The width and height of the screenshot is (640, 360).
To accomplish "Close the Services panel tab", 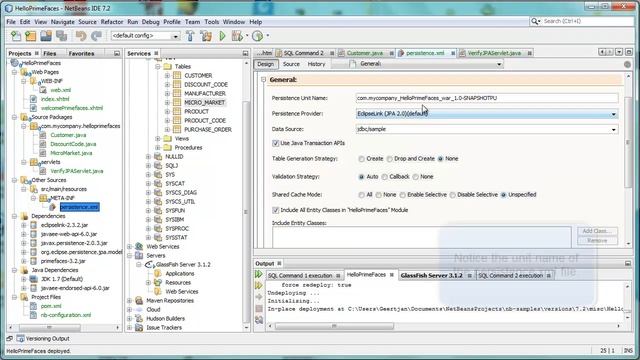I will [156, 53].
